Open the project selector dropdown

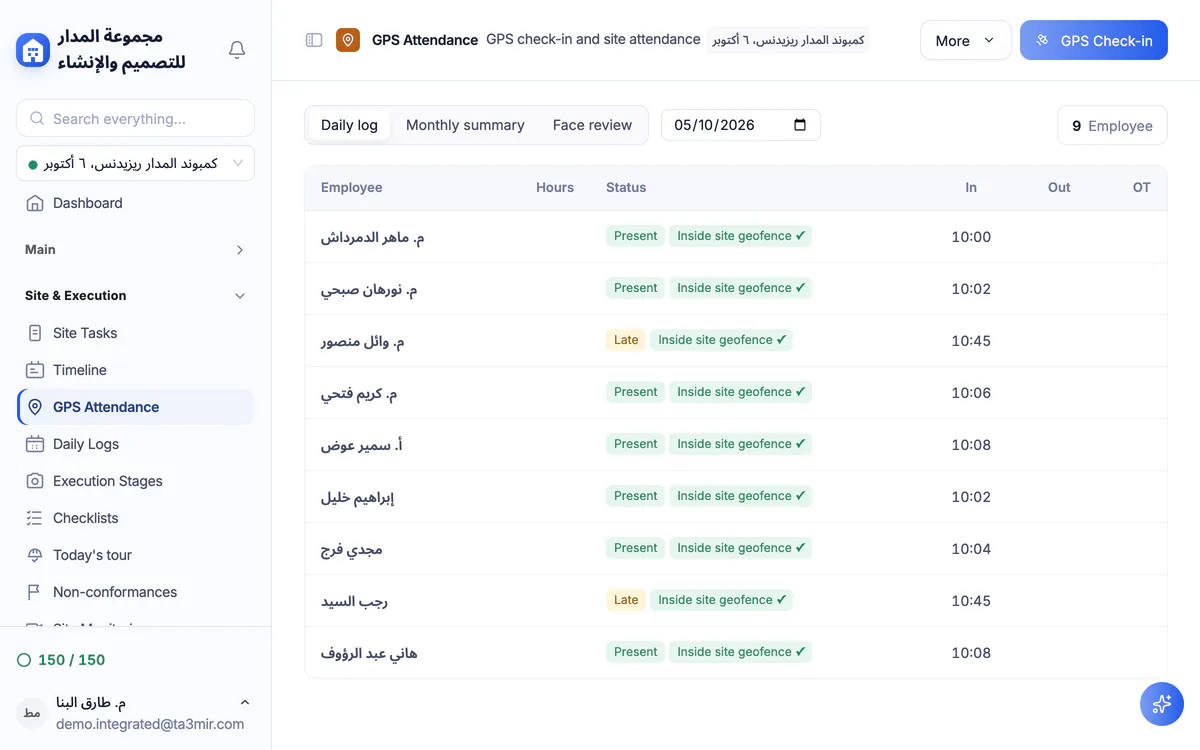[x=135, y=163]
